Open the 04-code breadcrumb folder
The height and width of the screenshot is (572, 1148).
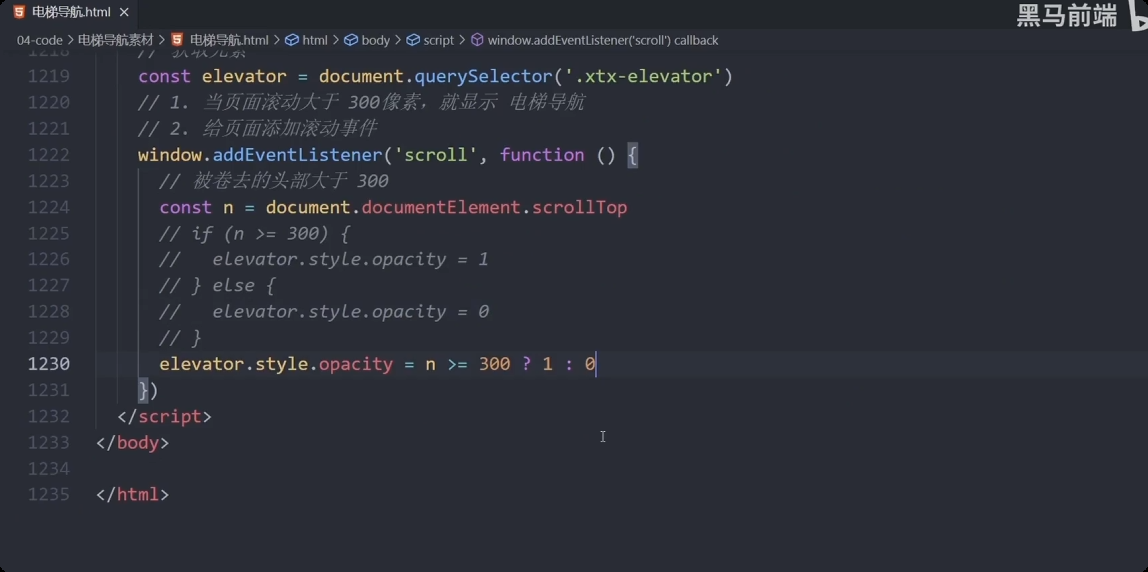click(40, 40)
